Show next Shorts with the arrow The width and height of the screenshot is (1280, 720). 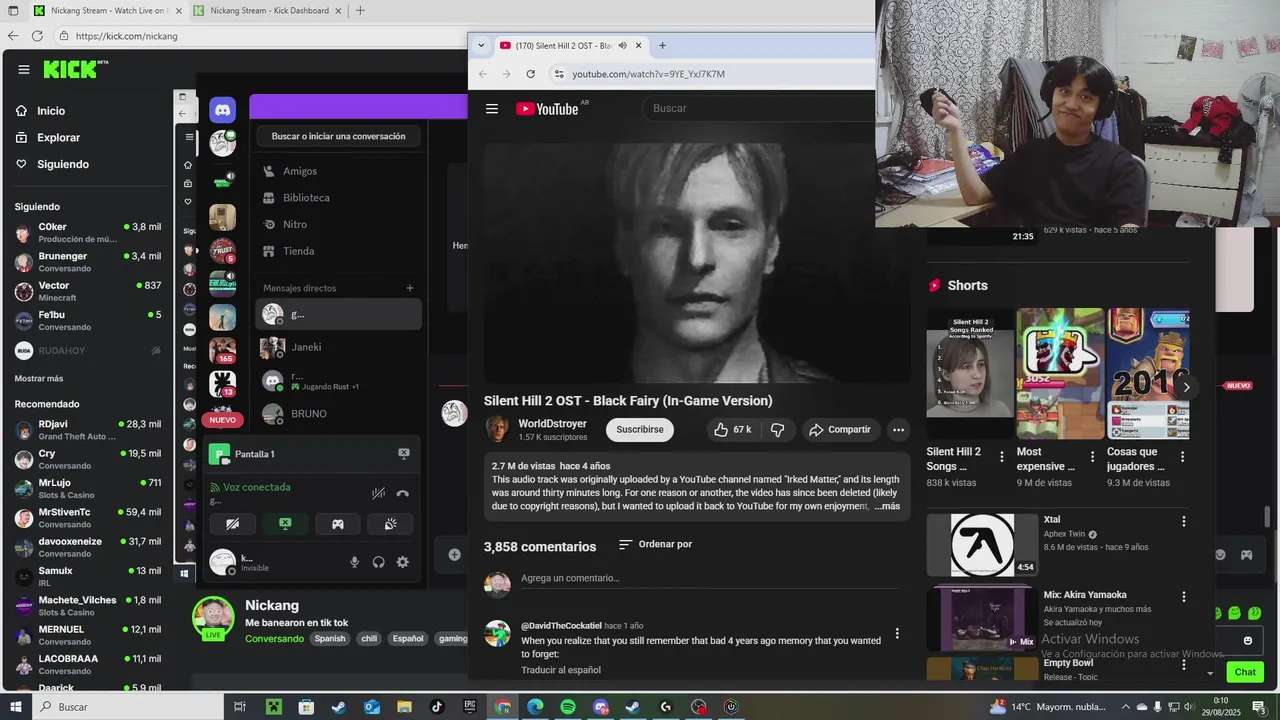click(x=1186, y=387)
